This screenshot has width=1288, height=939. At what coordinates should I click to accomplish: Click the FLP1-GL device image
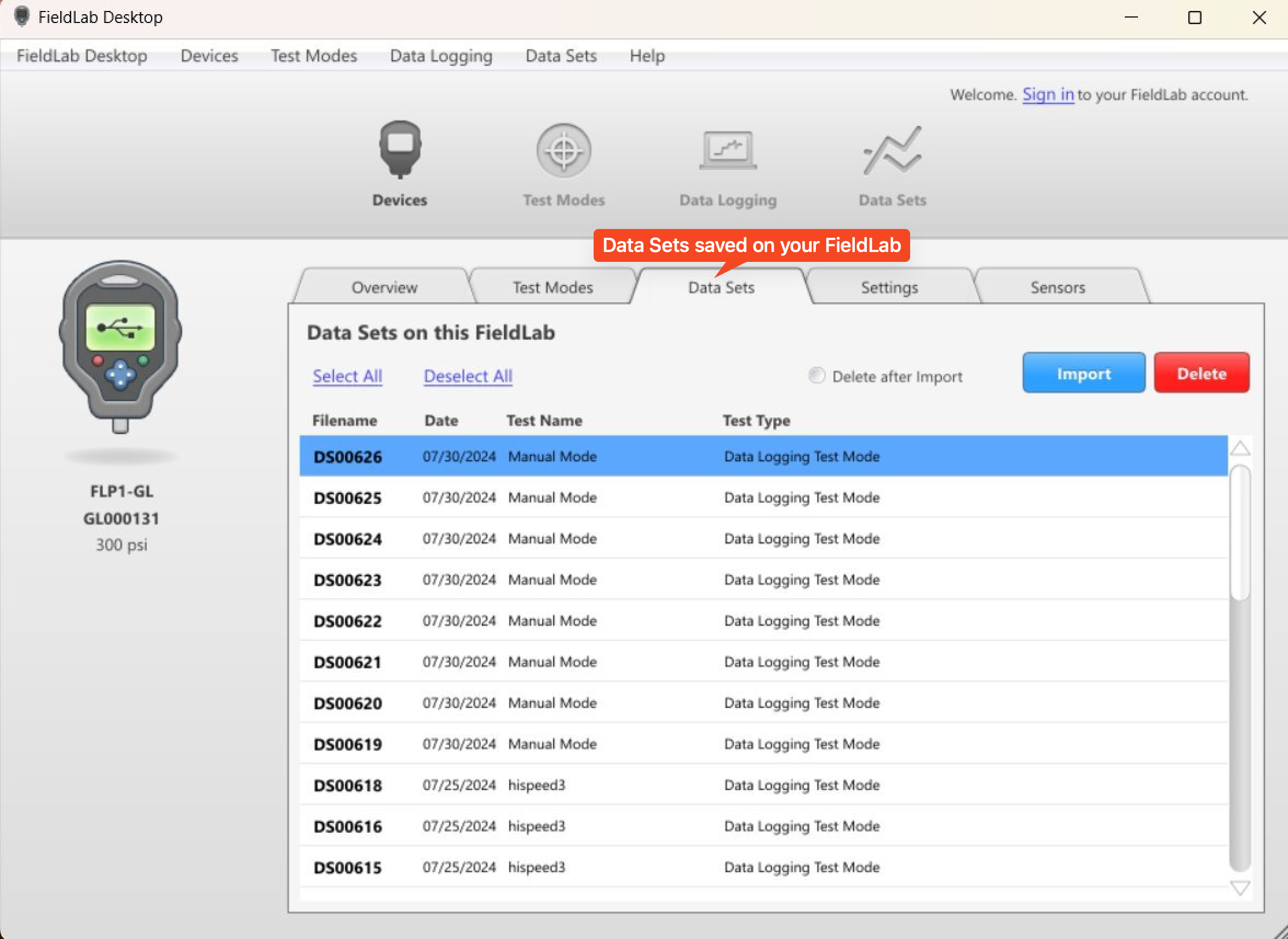click(x=120, y=347)
